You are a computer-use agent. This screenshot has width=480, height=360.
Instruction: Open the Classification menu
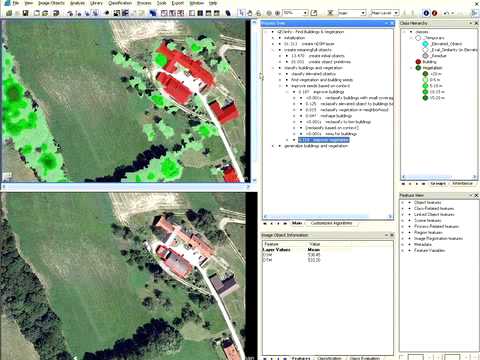click(x=120, y=3)
